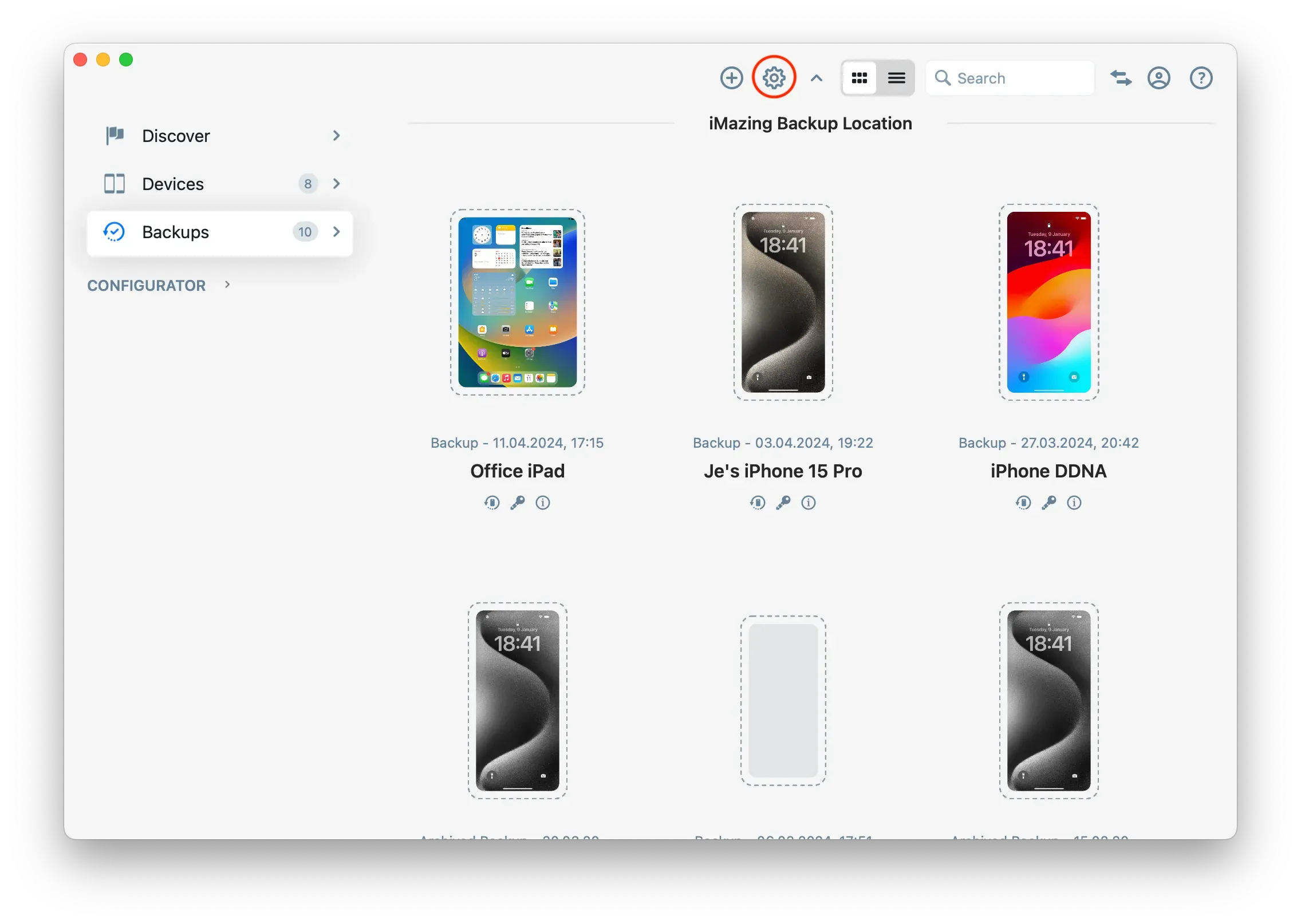Open Devices with its chevron arrow
The image size is (1301, 924).
pos(336,184)
